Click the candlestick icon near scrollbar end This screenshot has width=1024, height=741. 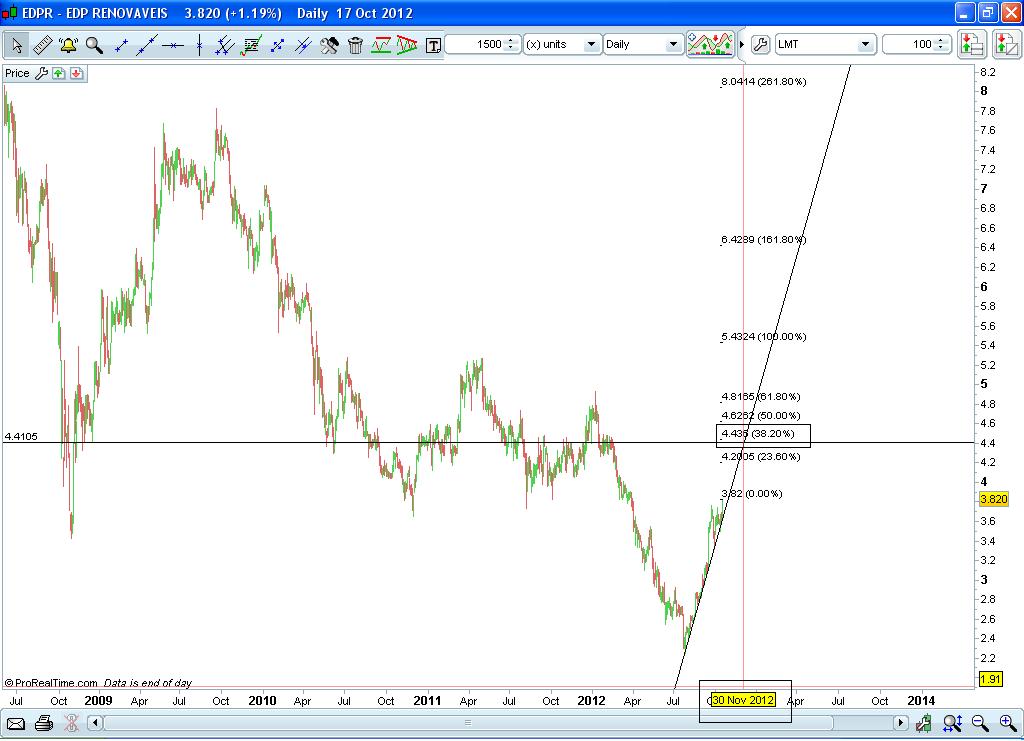[x=923, y=723]
